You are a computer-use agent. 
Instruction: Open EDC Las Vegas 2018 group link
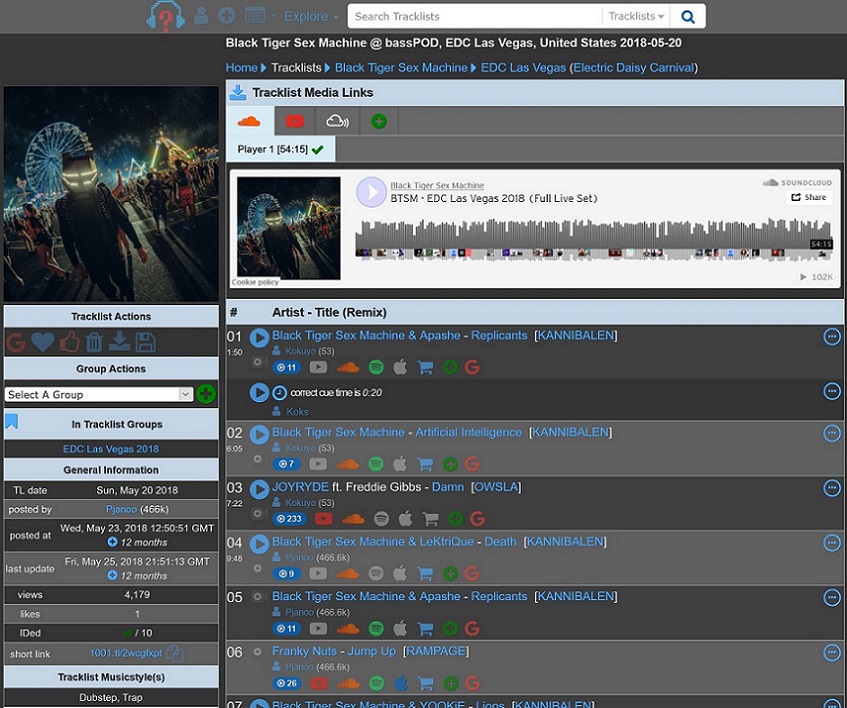111,449
